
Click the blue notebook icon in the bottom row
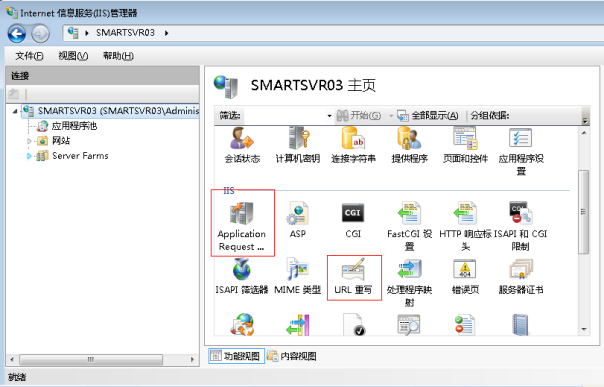[x=520, y=325]
